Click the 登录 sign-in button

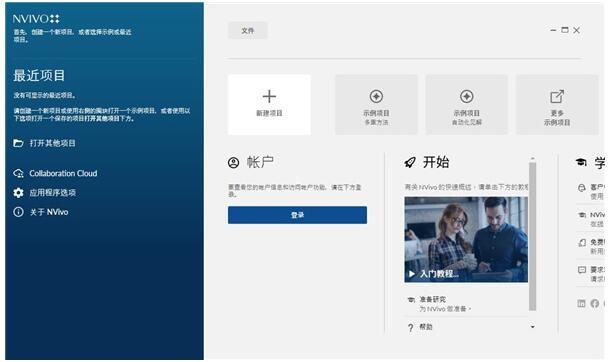[297, 215]
